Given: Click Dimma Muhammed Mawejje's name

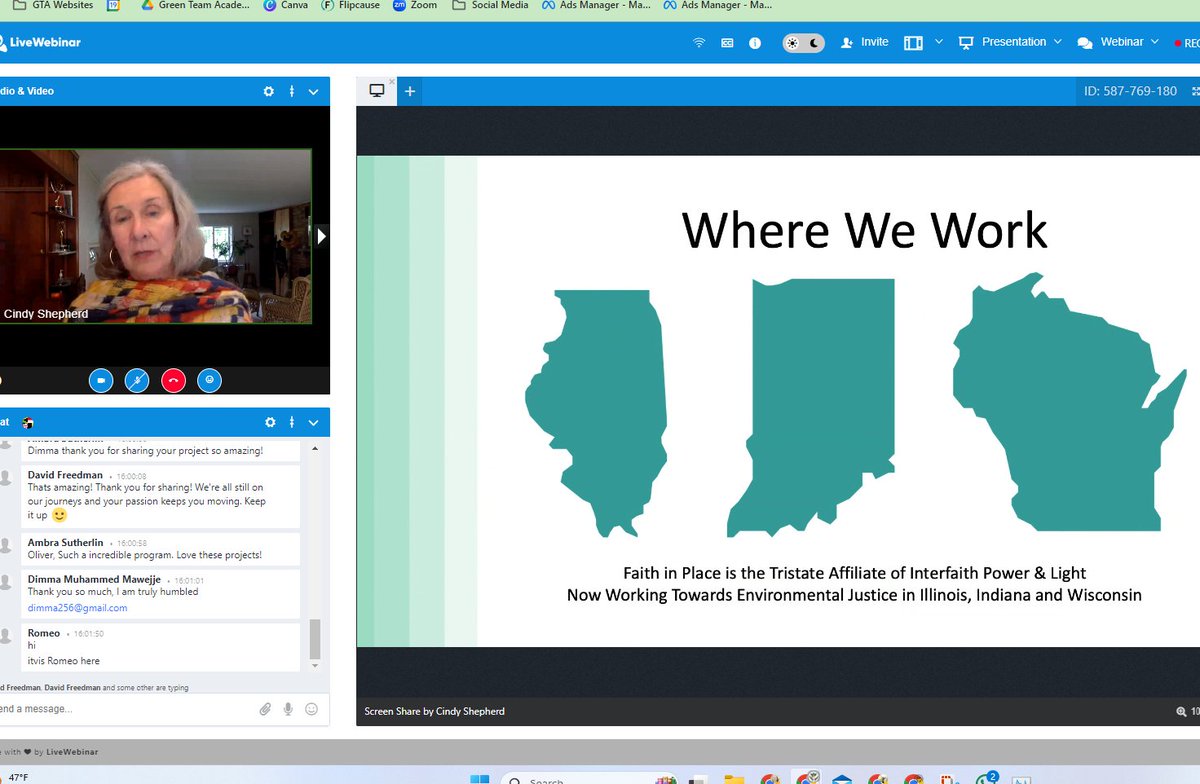Looking at the screenshot, I should [94, 579].
